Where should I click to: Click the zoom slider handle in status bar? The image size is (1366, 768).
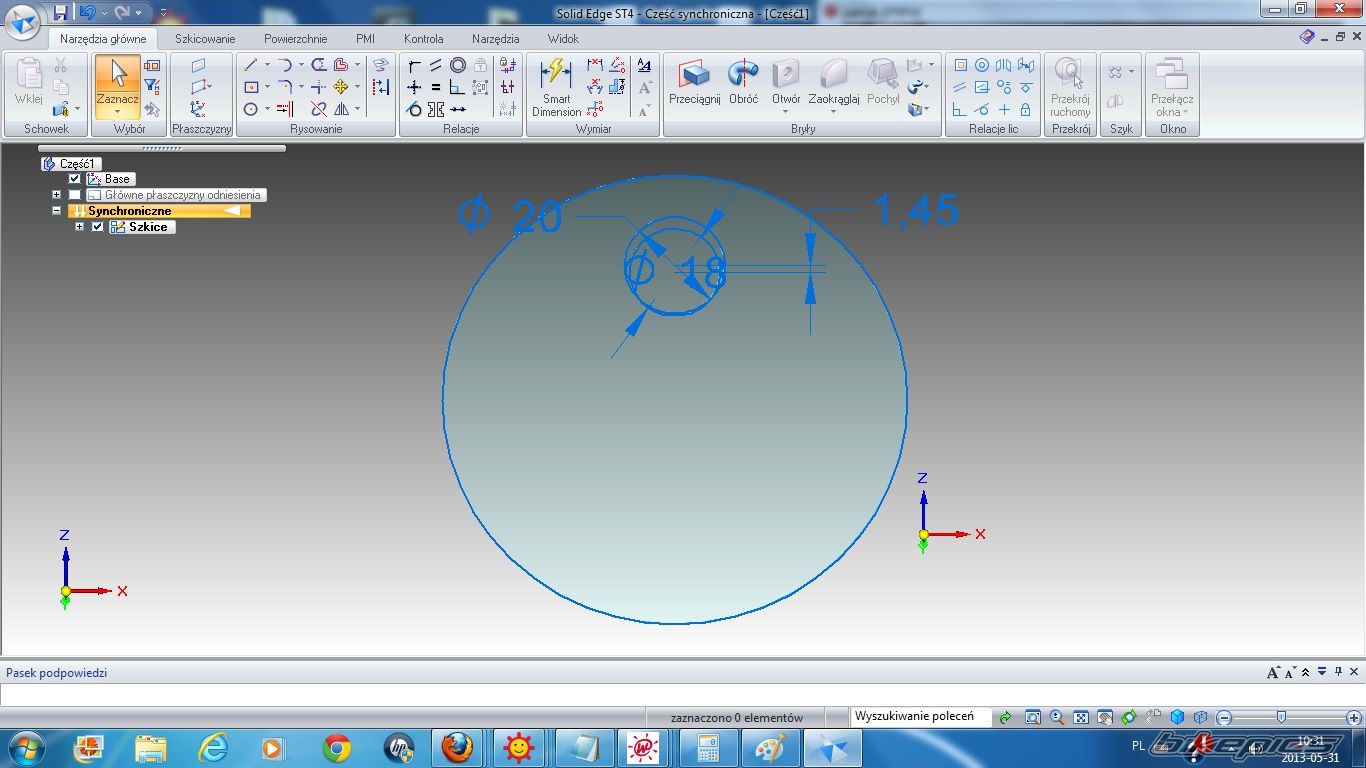pyautogui.click(x=1281, y=717)
